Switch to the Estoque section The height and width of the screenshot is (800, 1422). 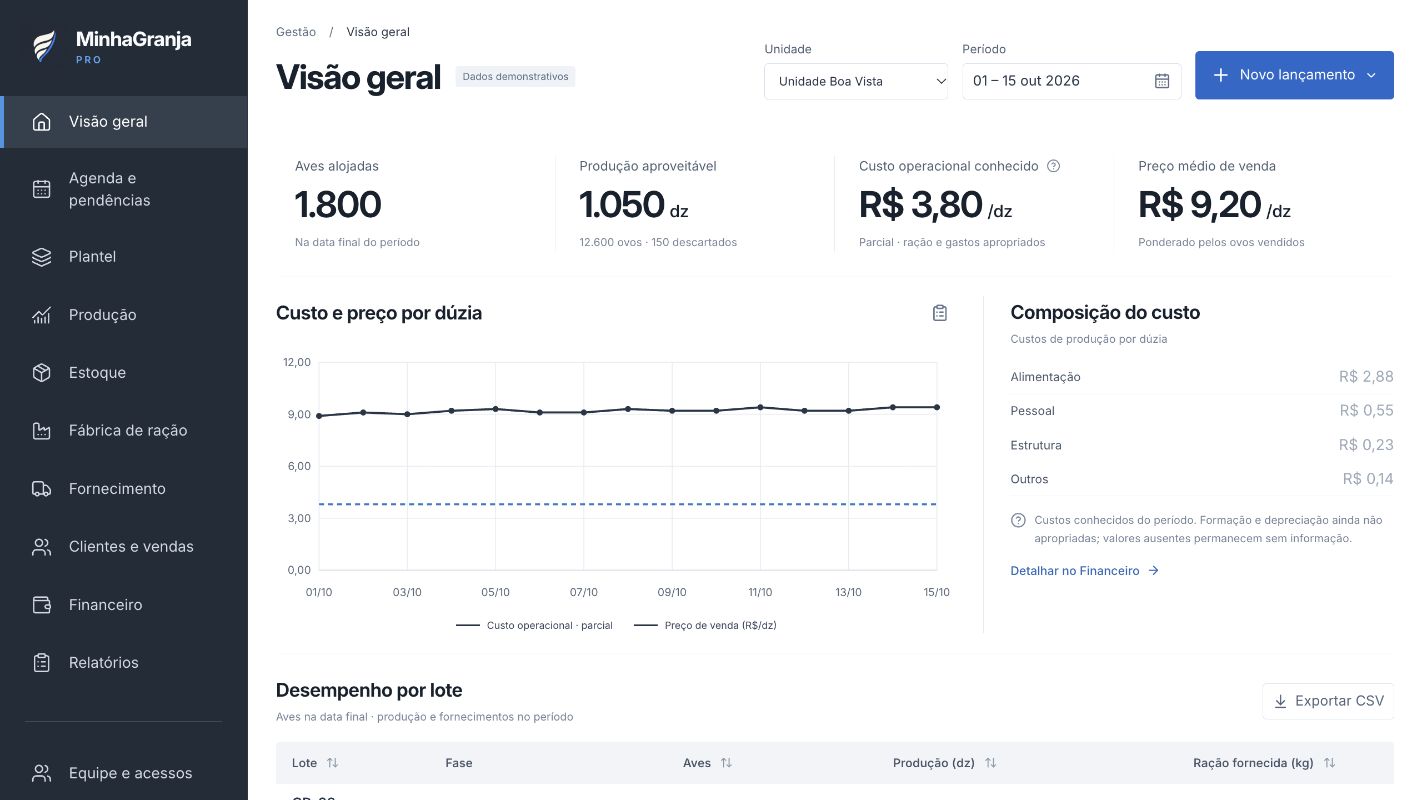(x=124, y=373)
